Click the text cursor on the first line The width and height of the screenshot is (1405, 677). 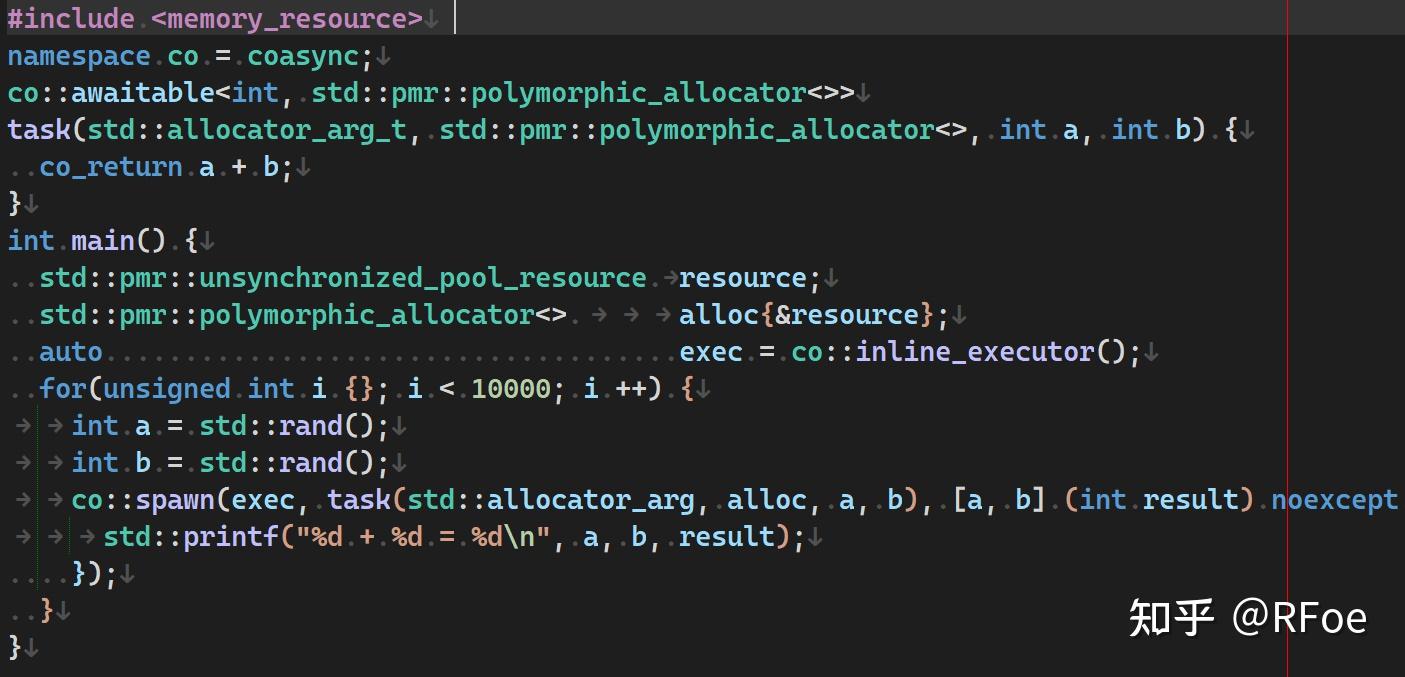click(x=456, y=17)
